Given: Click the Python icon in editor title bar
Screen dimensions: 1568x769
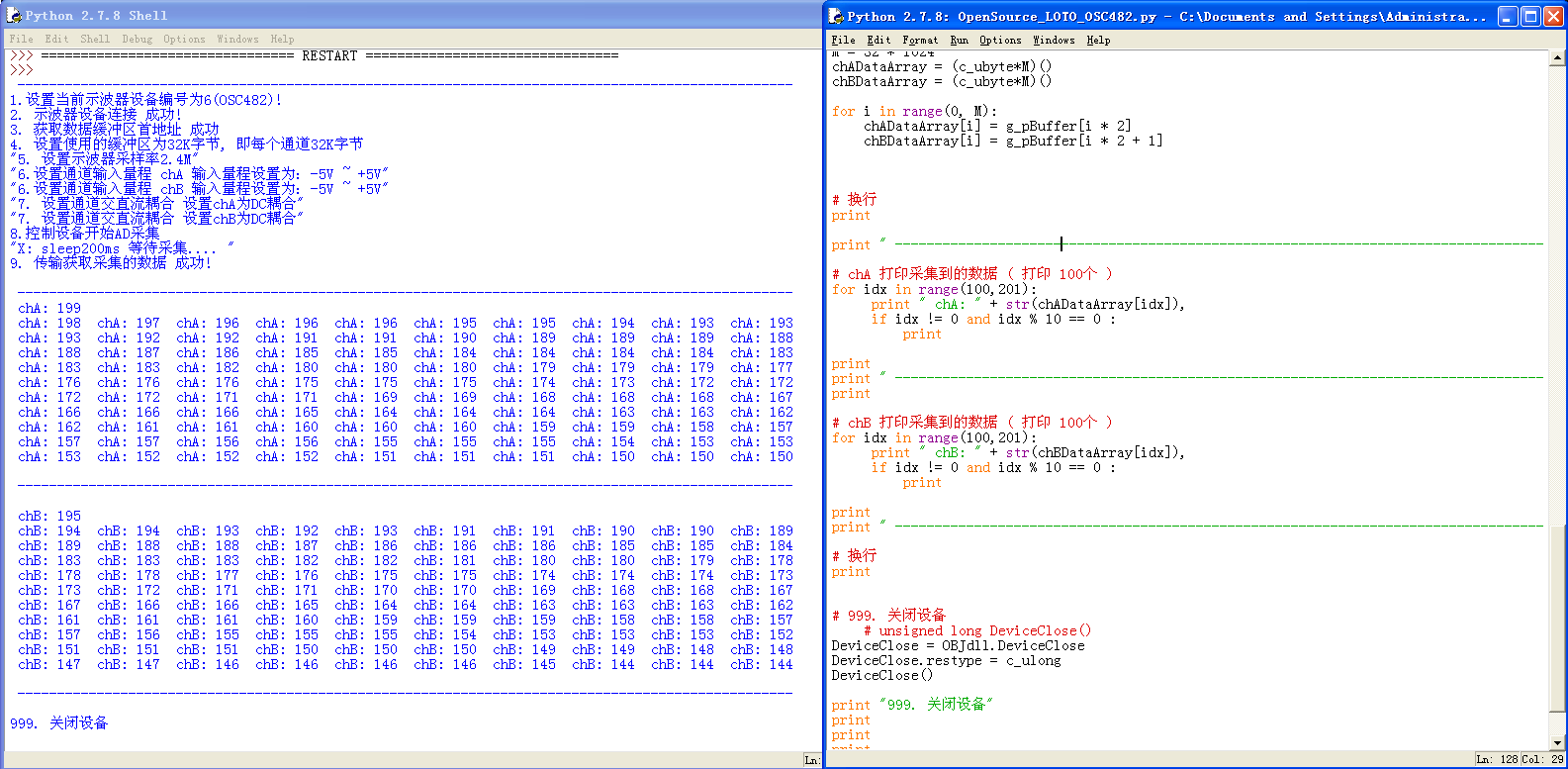Looking at the screenshot, I should [836, 16].
